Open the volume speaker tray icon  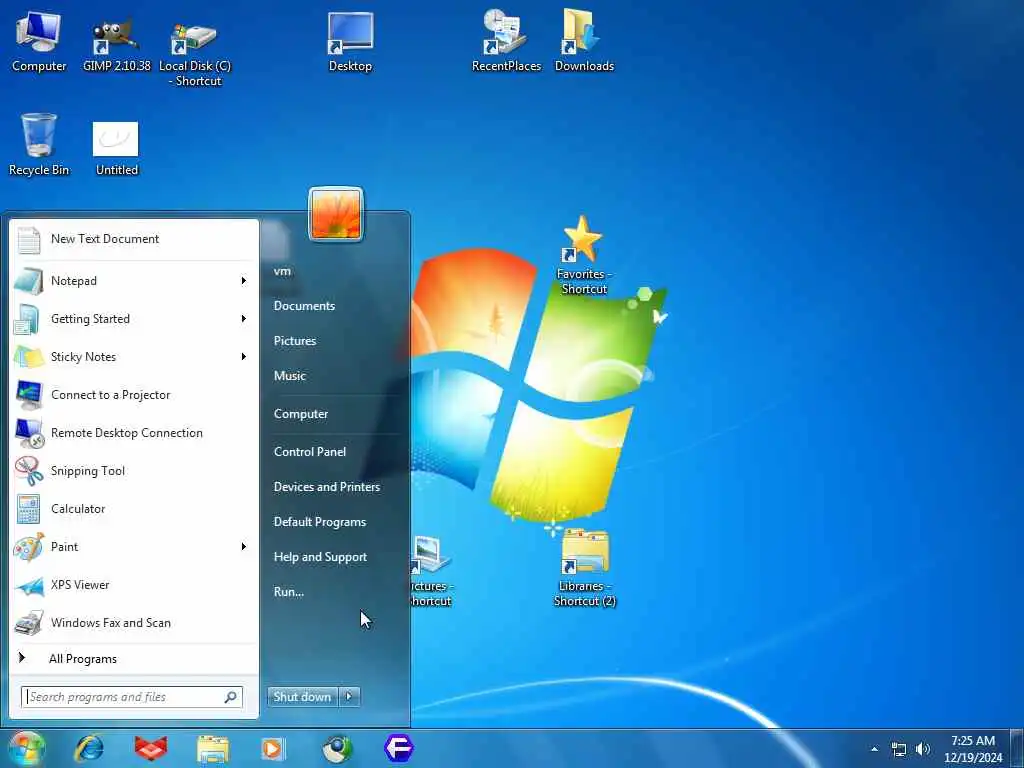click(922, 749)
